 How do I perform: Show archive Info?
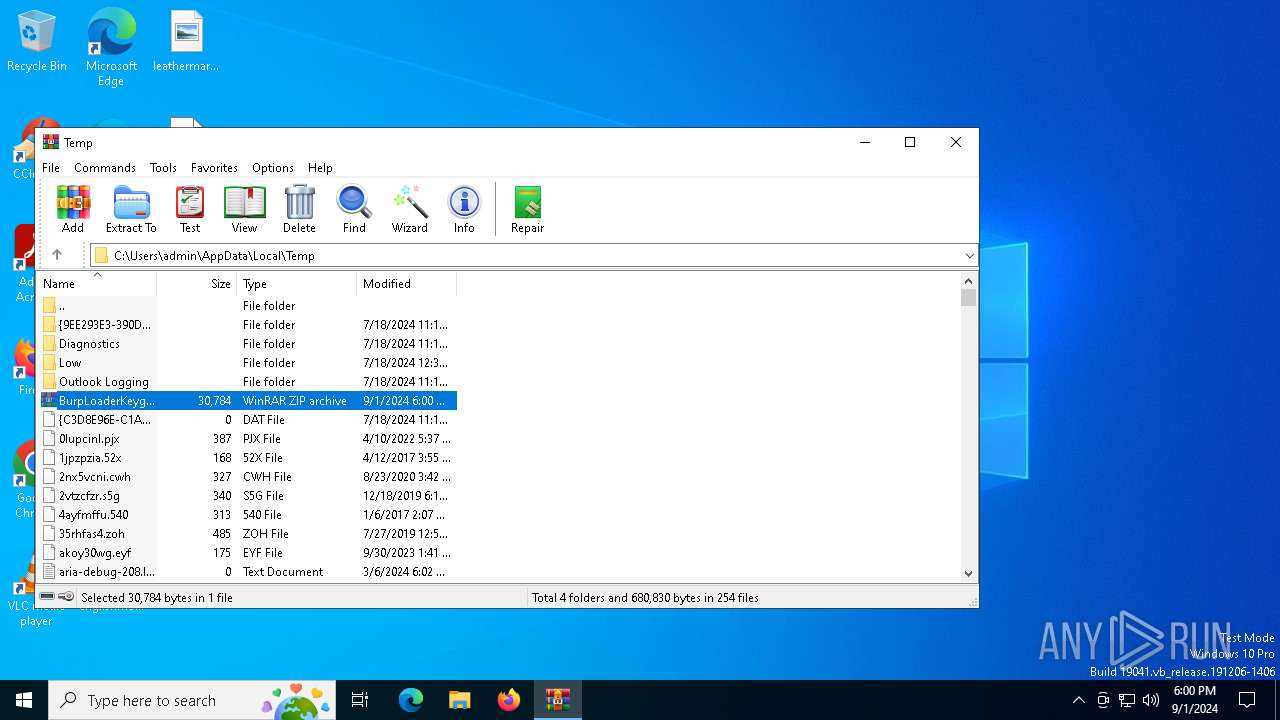(x=464, y=209)
